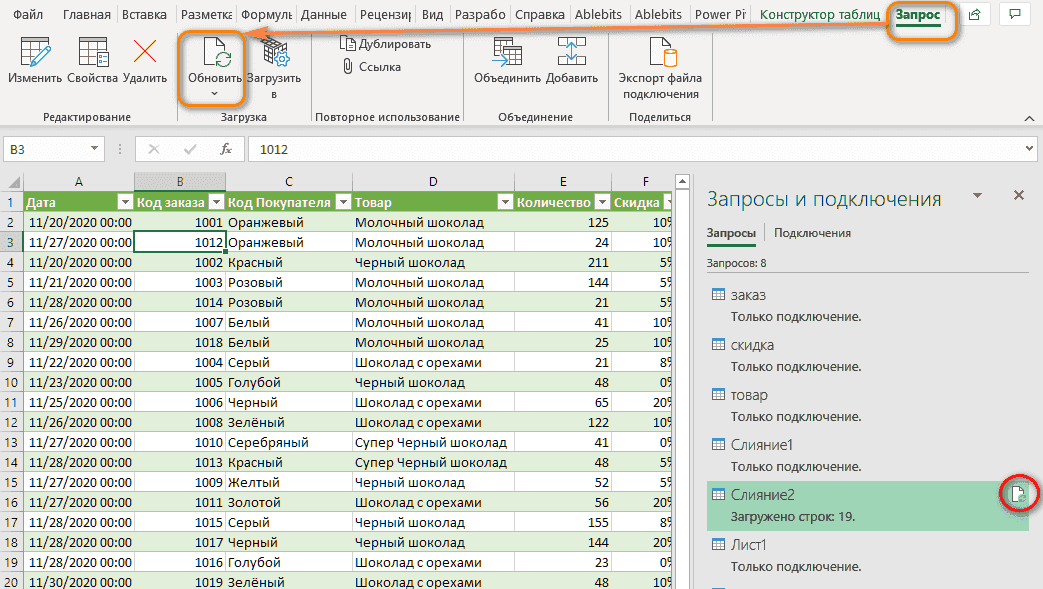
Task: Click the Изменить query icon
Action: tap(36, 53)
